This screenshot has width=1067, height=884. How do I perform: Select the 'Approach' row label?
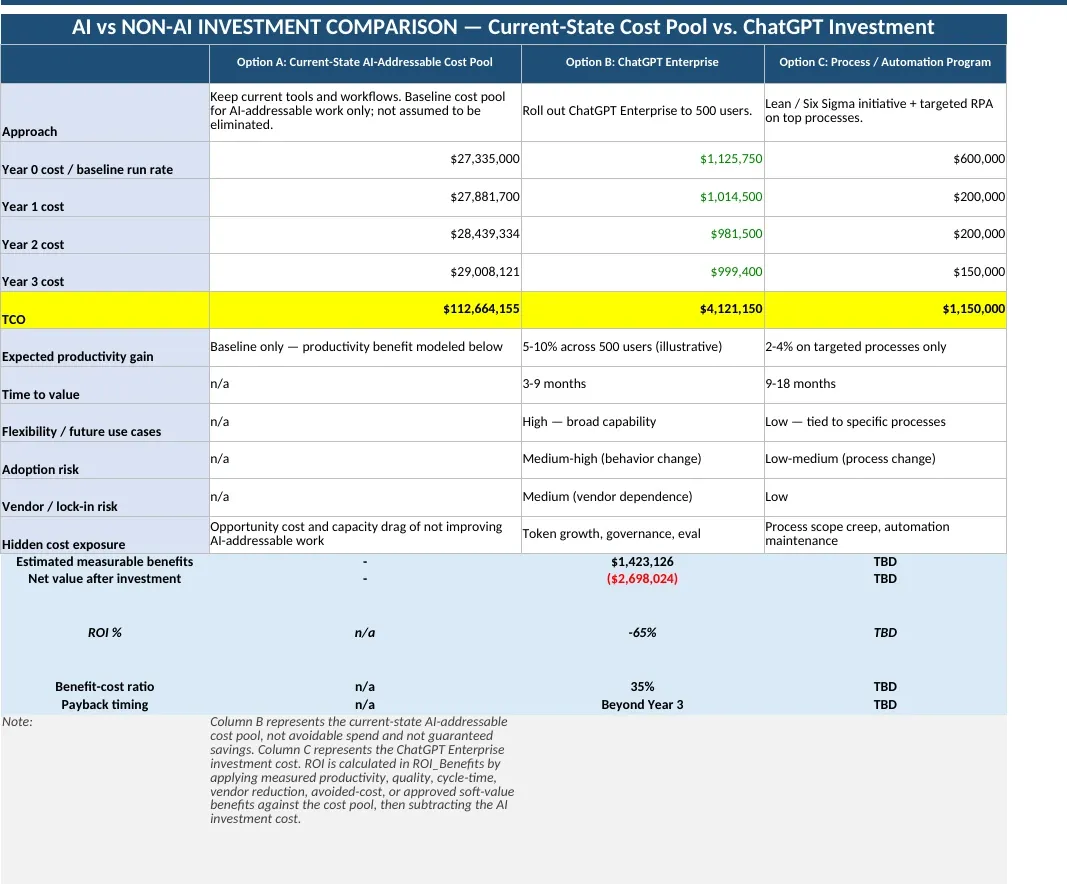pyautogui.click(x=105, y=112)
